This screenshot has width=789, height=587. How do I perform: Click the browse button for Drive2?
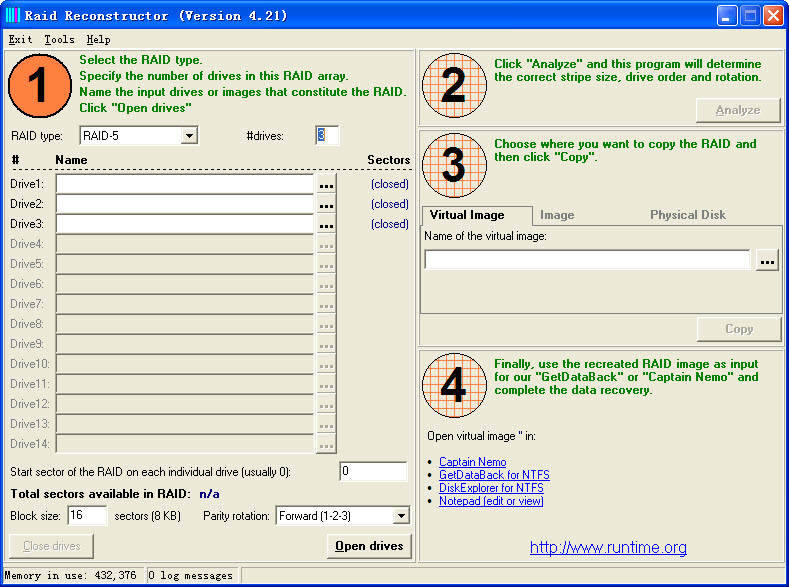tap(326, 205)
